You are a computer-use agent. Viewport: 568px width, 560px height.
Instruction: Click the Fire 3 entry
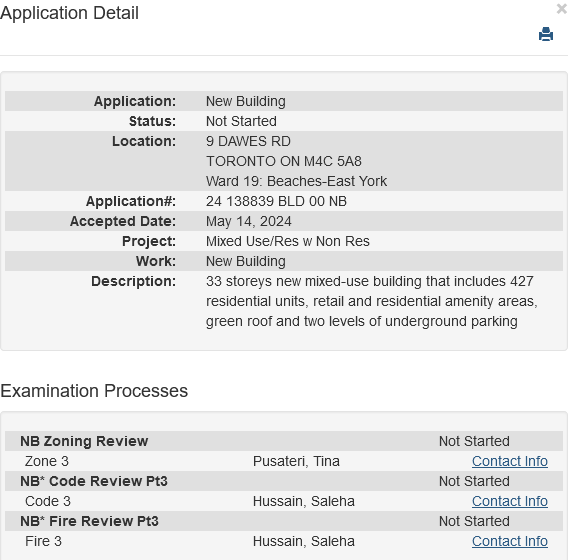(43, 541)
